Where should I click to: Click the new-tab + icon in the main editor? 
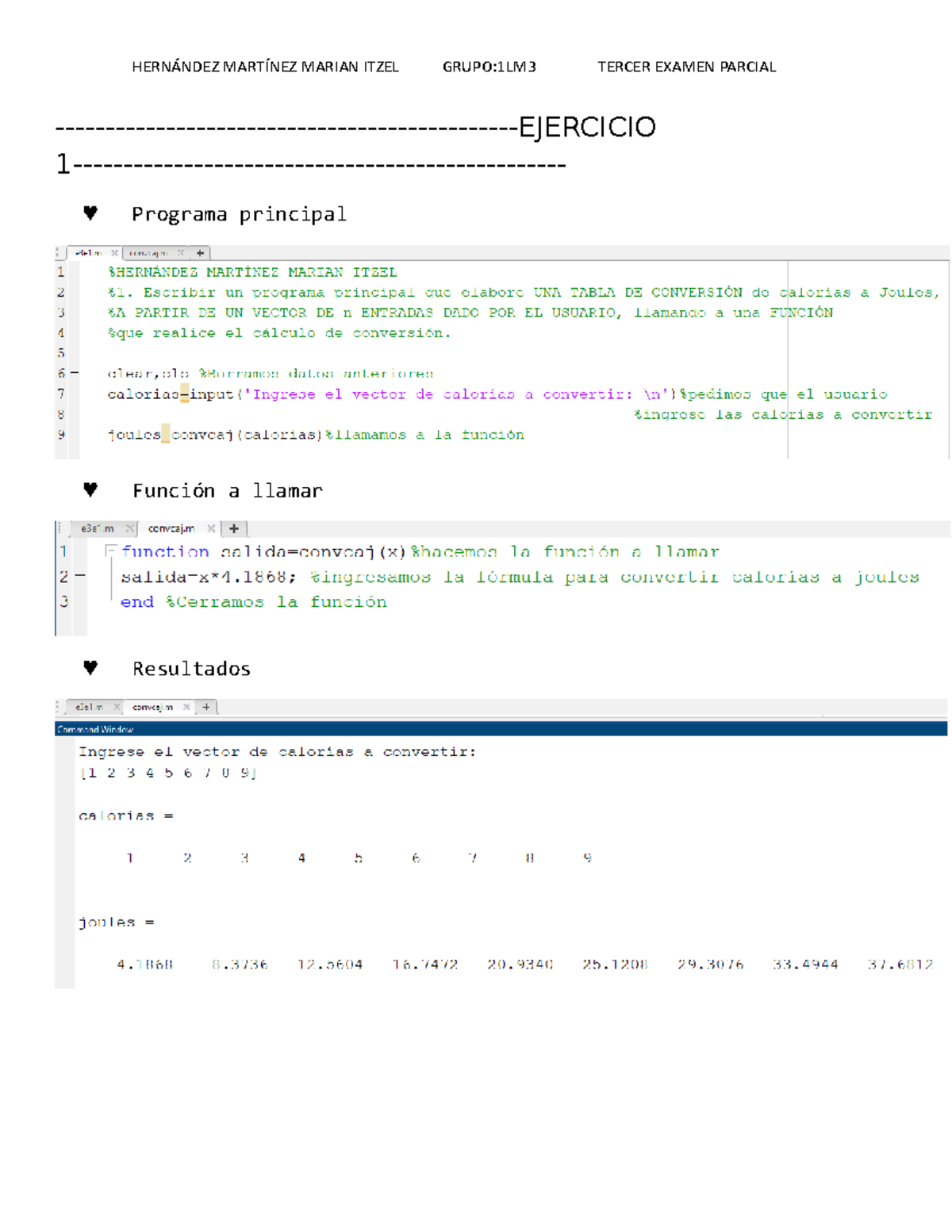click(200, 251)
